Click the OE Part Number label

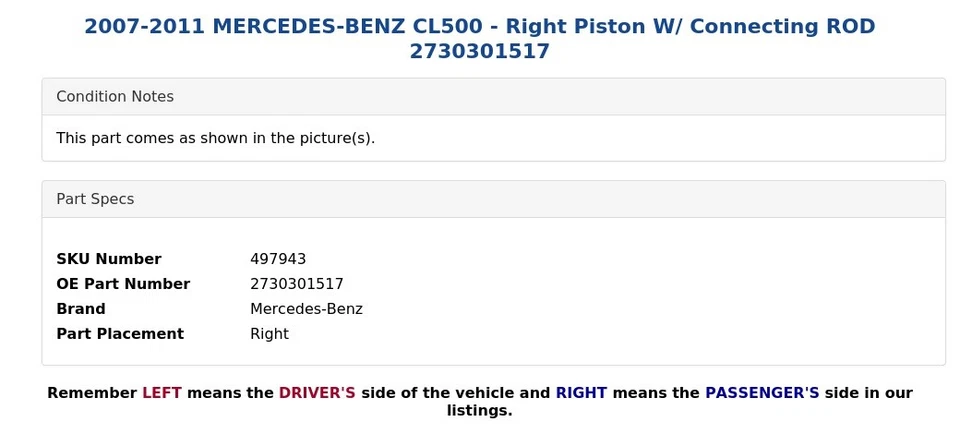click(x=123, y=284)
